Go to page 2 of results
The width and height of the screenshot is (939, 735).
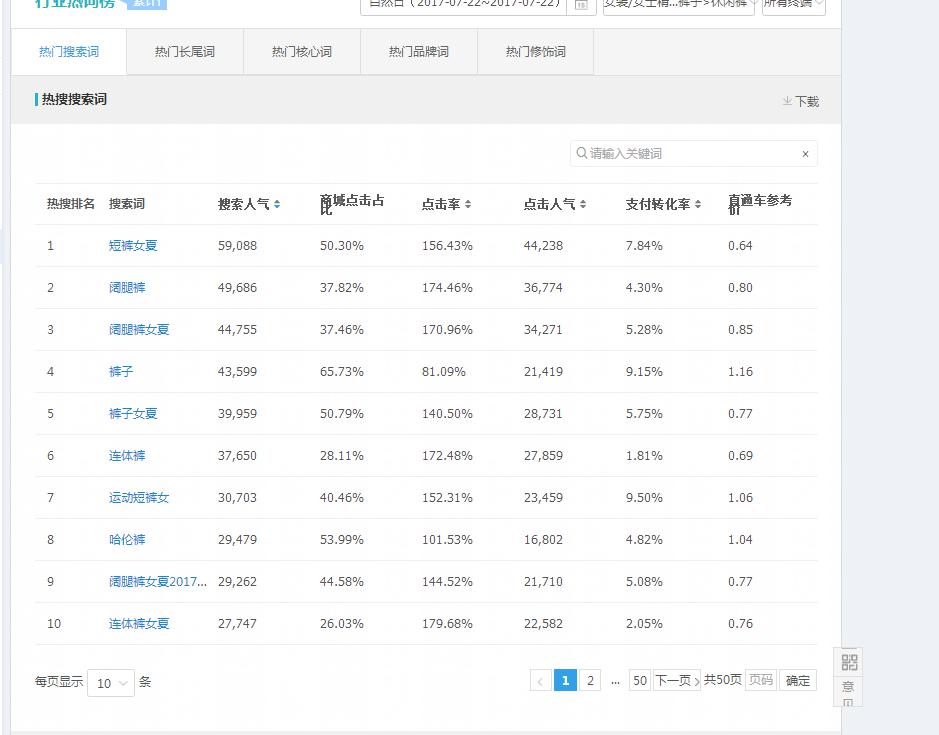point(591,681)
